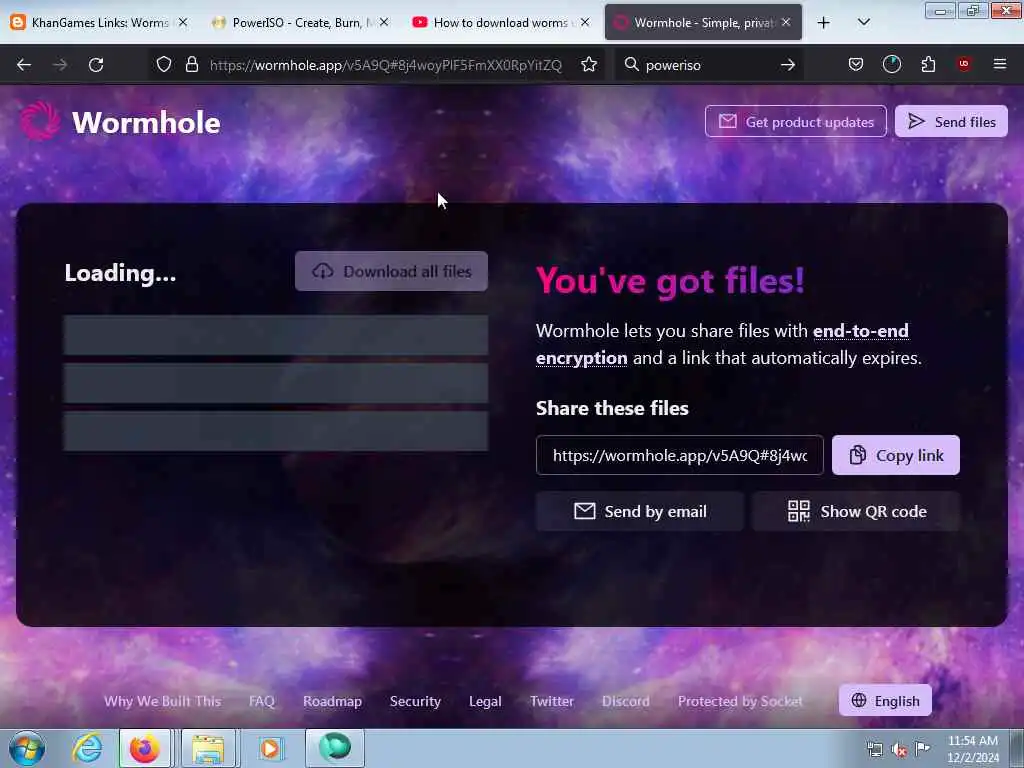Open the Discord footer link
The height and width of the screenshot is (768, 1024).
(x=626, y=701)
